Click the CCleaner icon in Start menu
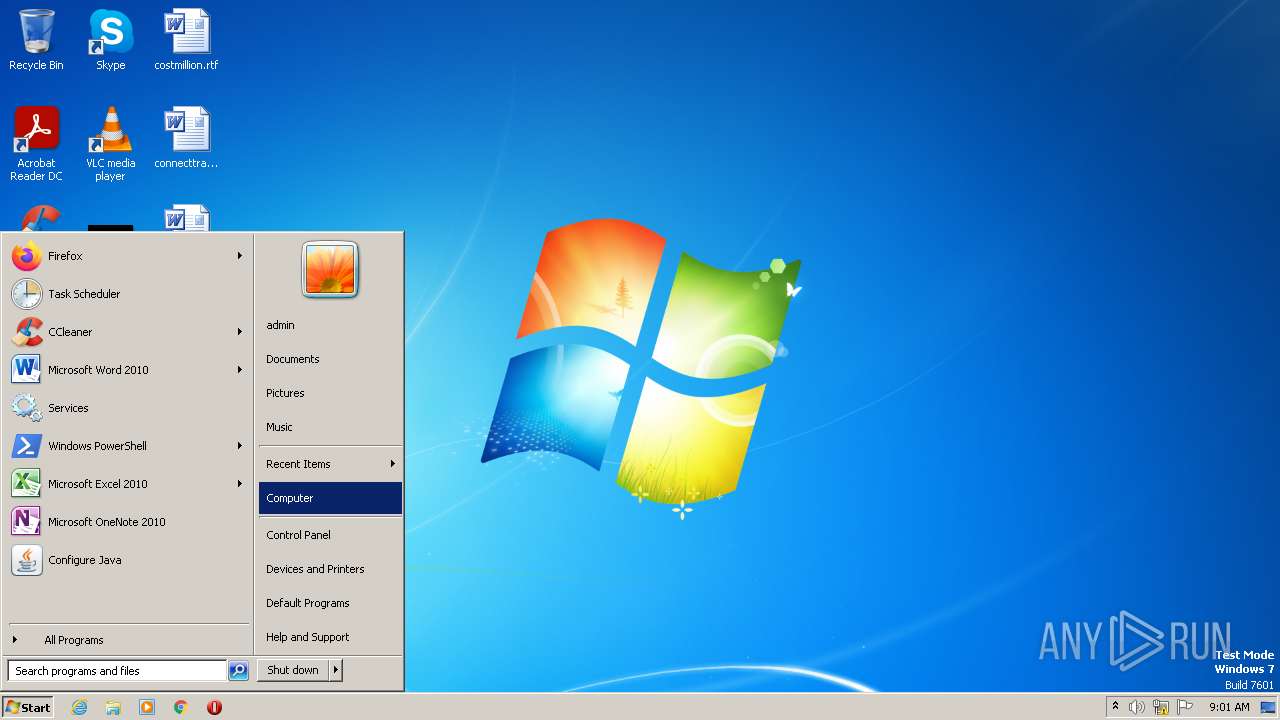 coord(27,332)
